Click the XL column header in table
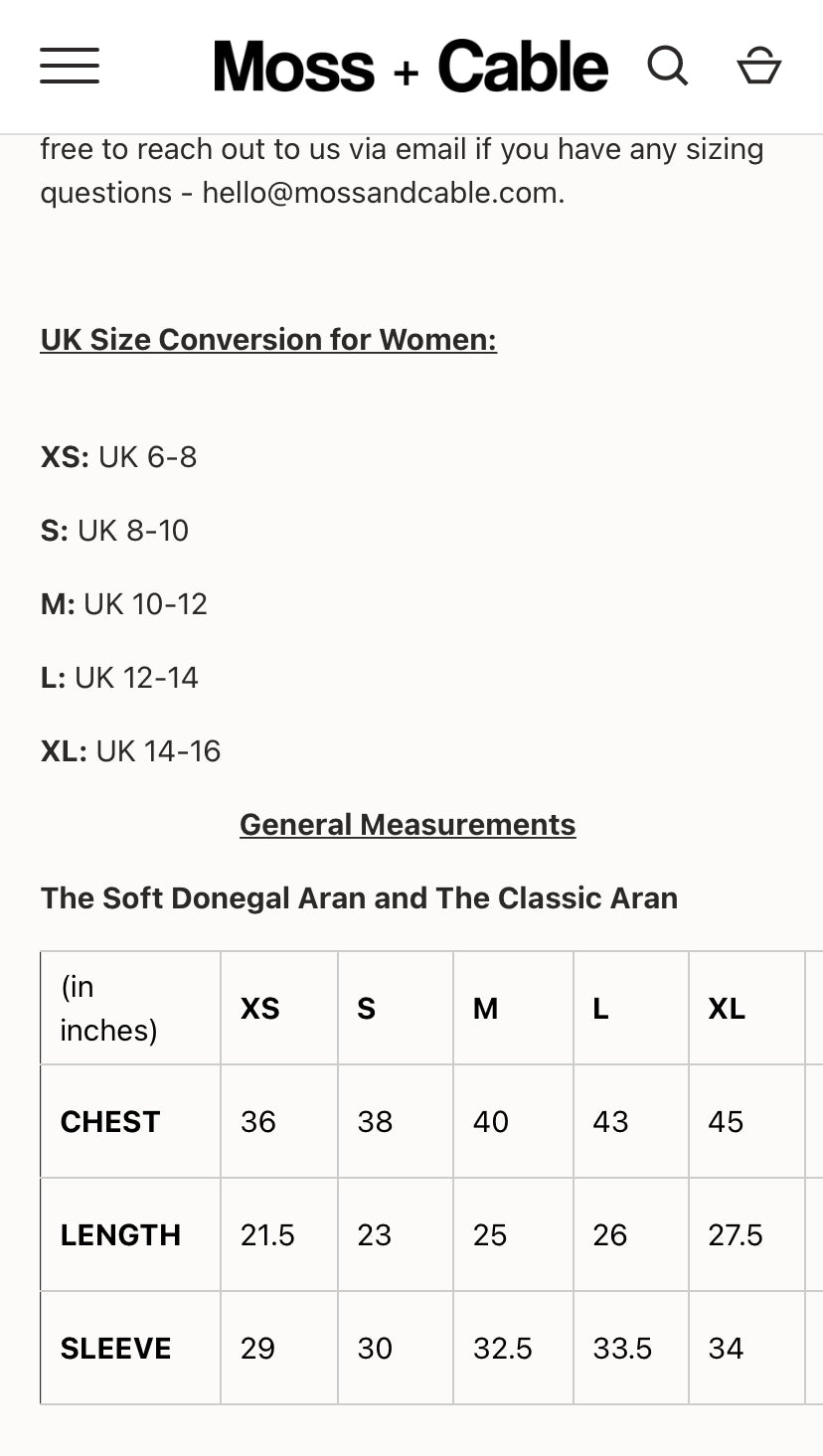The width and height of the screenshot is (823, 1456). point(727,1009)
